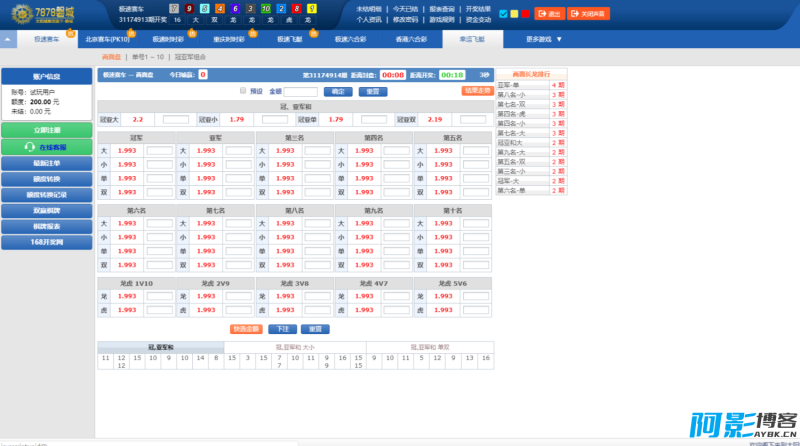The image size is (800, 446).
Task: Click the headset icon on 在线客服
Action: (31, 147)
